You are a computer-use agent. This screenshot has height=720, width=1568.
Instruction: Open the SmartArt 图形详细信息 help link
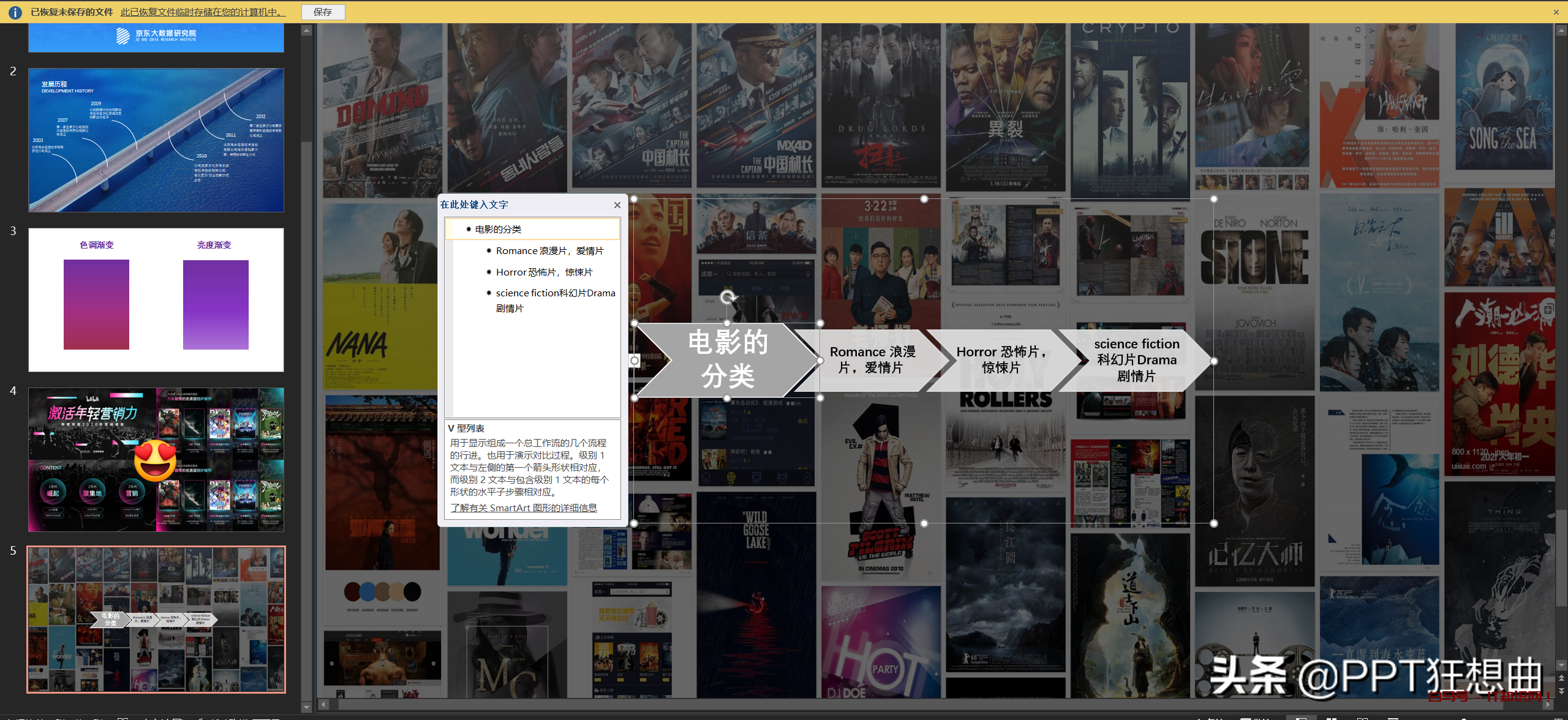(x=524, y=508)
